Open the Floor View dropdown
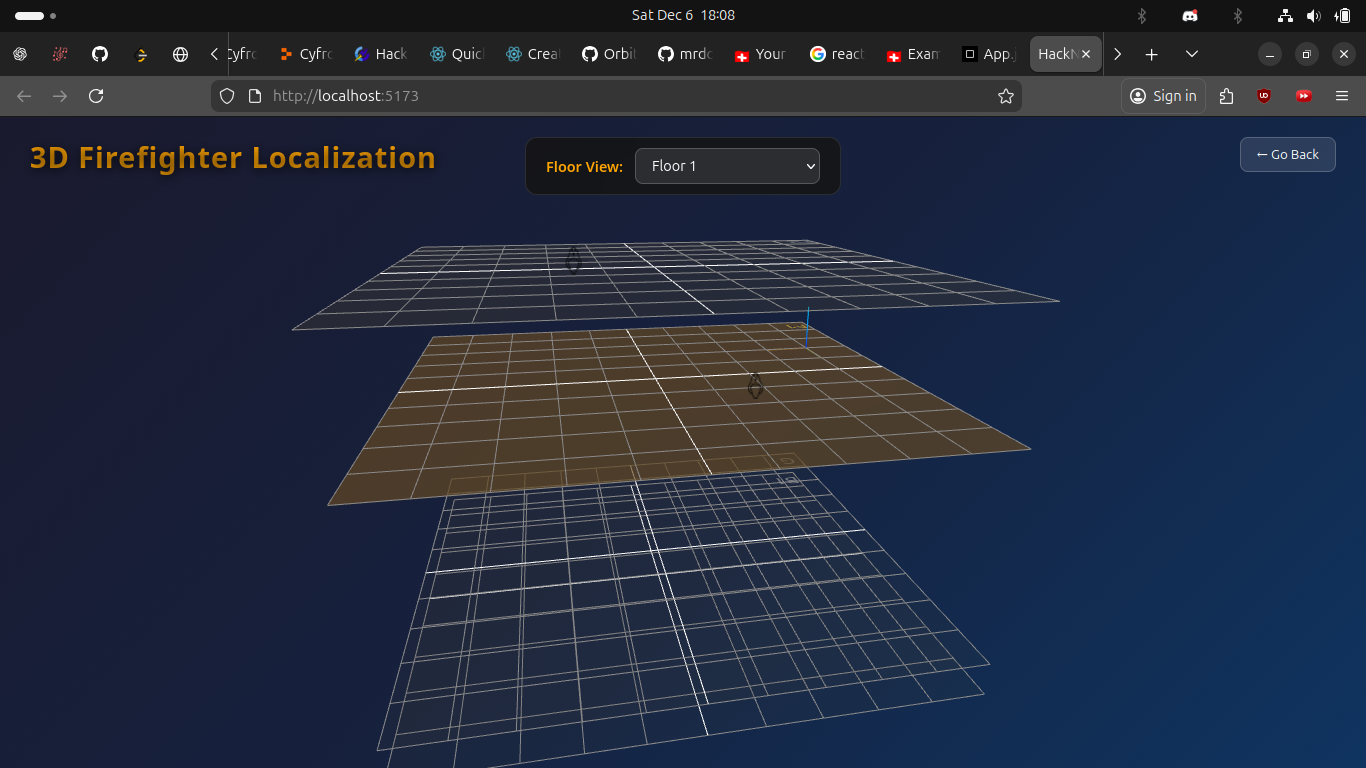The height and width of the screenshot is (768, 1366). pyautogui.click(x=727, y=166)
